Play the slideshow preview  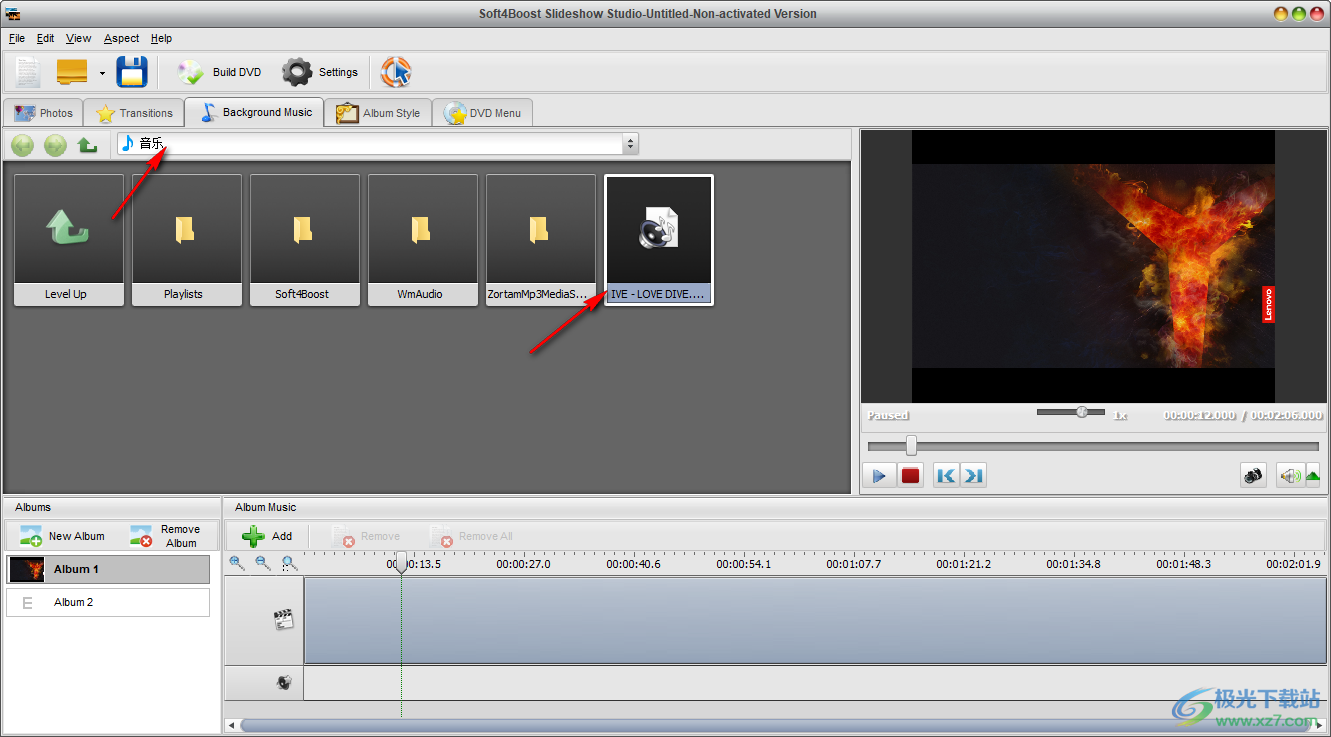[879, 475]
